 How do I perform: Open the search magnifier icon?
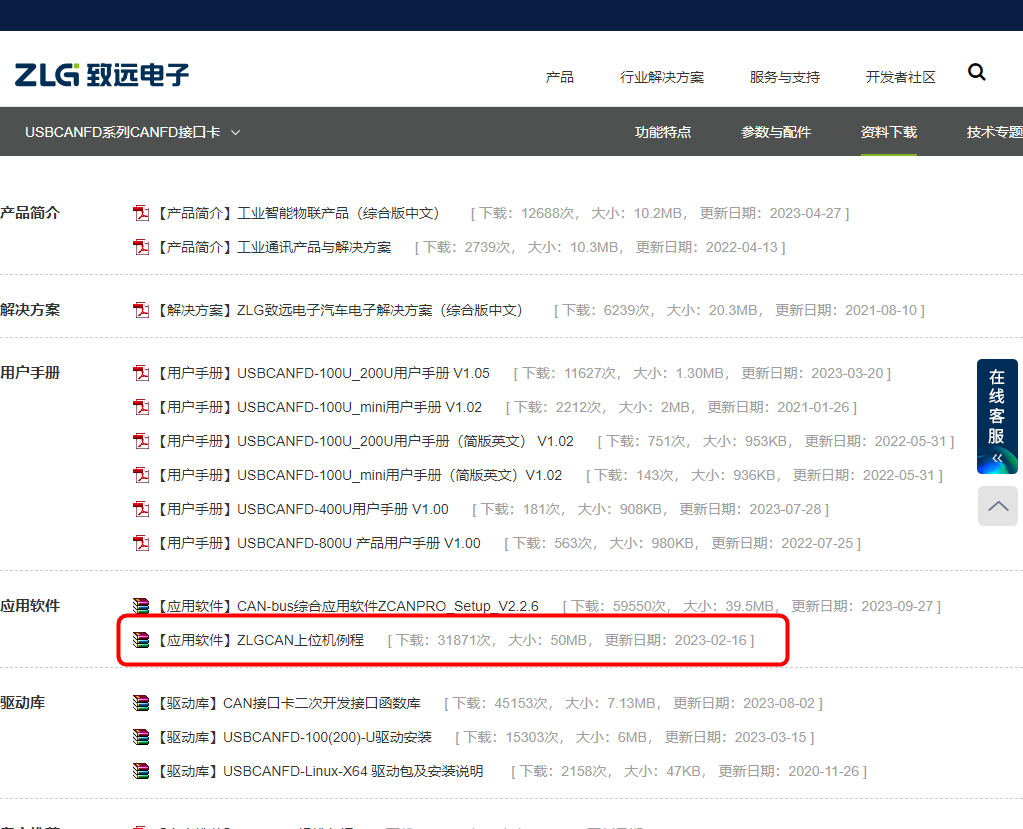pyautogui.click(x=976, y=72)
